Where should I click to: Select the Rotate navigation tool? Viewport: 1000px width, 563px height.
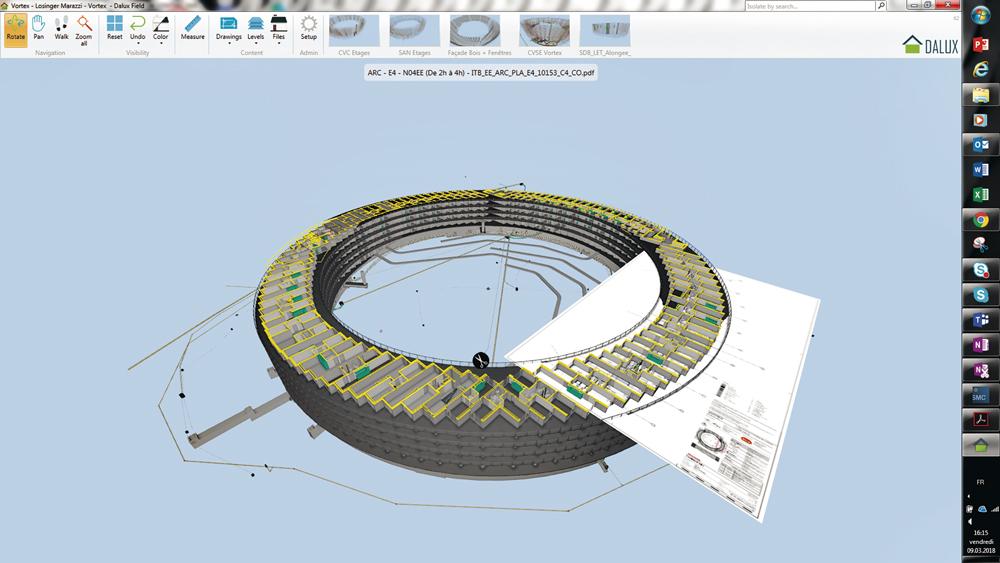(x=15, y=29)
